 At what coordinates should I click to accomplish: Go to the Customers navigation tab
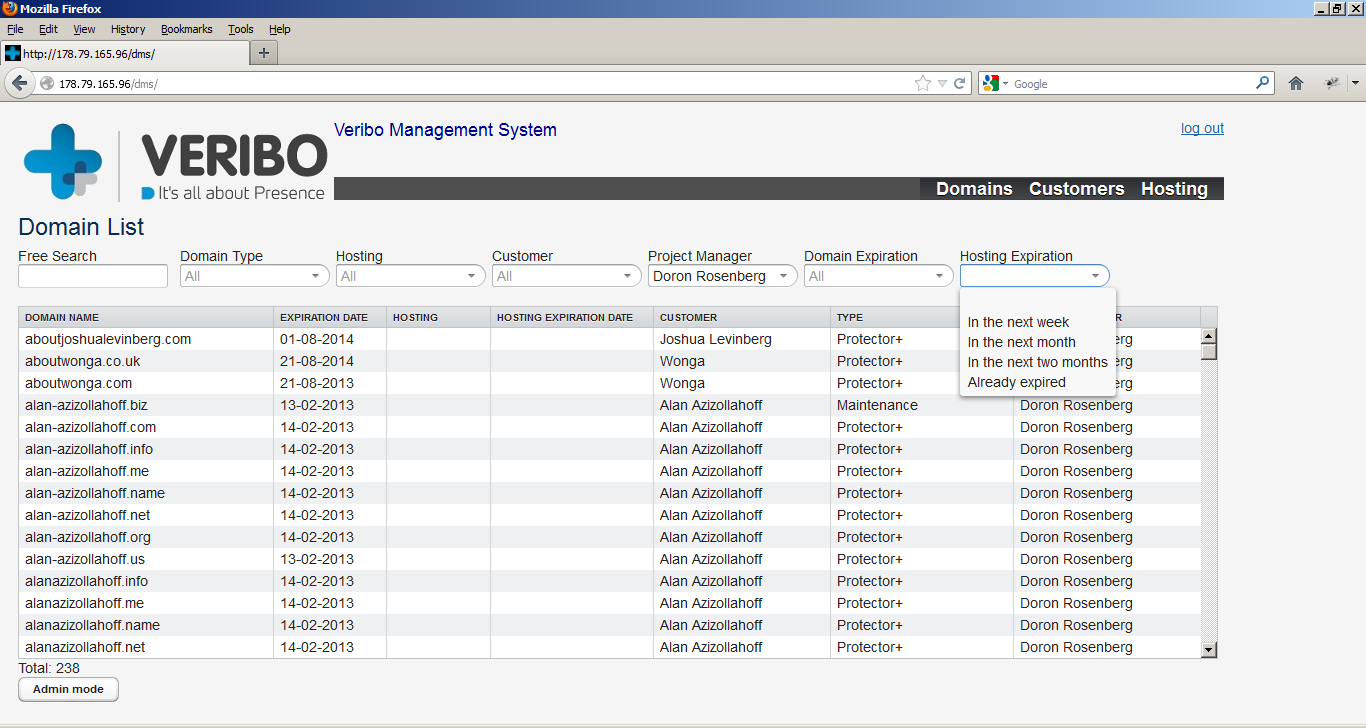[1076, 189]
